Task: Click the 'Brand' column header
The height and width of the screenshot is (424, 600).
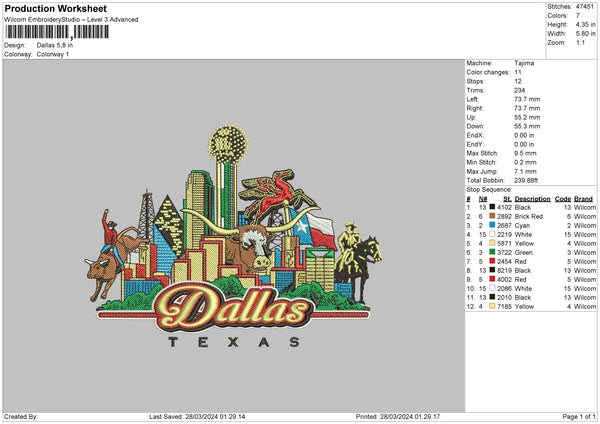Action: point(583,199)
